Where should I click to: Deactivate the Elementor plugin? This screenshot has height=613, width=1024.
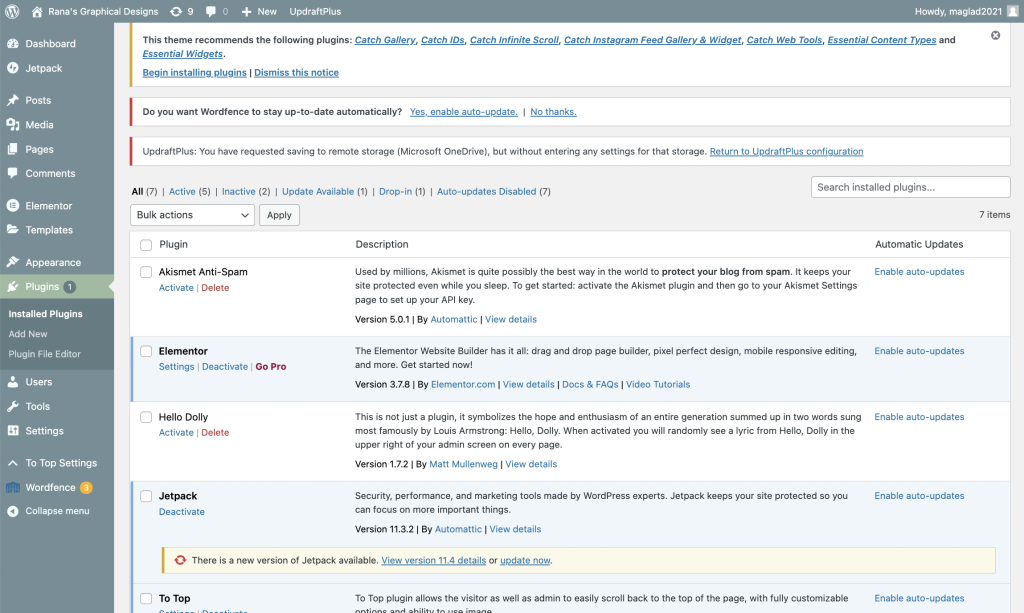click(225, 366)
